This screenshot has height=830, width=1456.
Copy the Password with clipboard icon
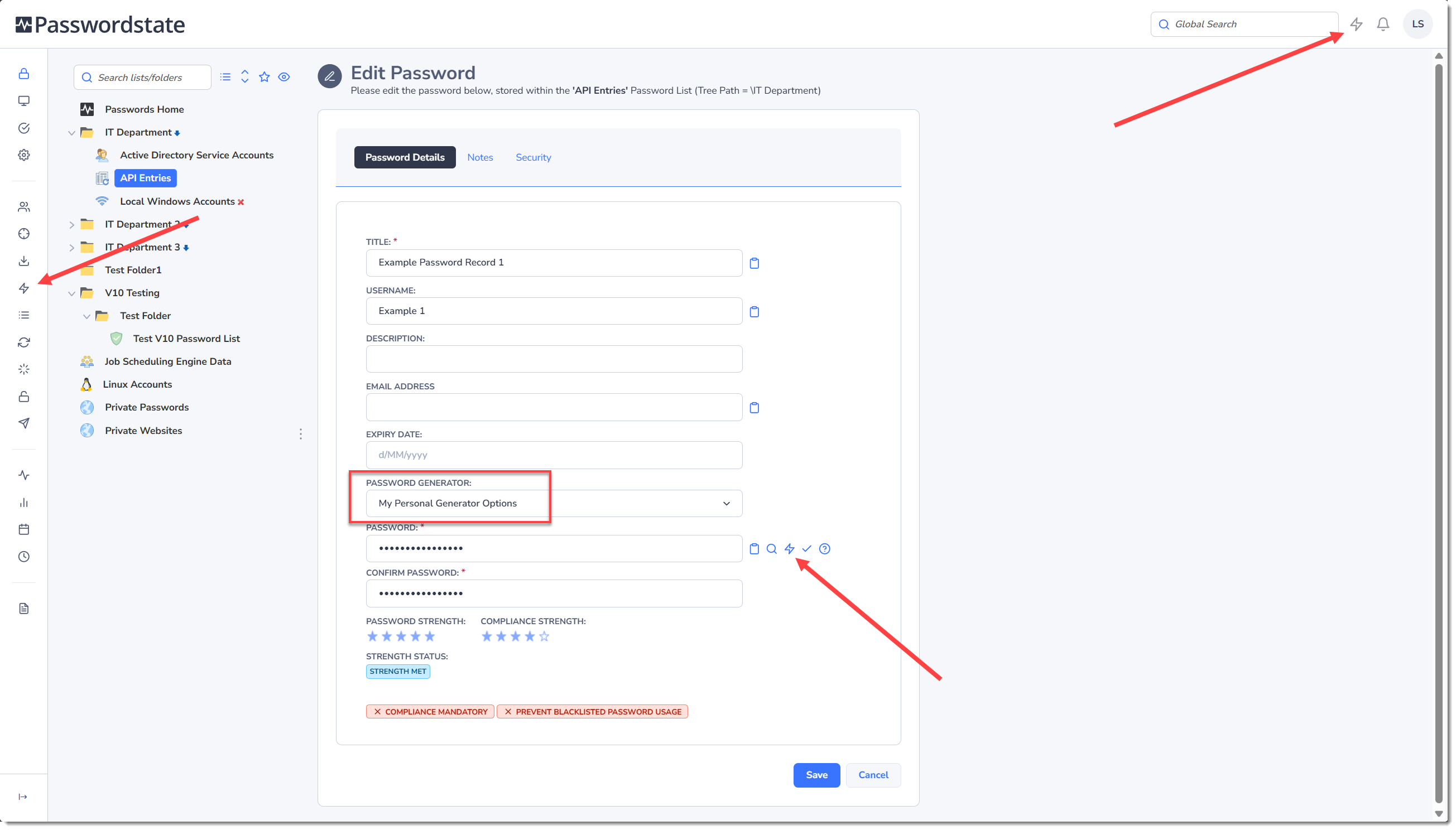pos(755,549)
